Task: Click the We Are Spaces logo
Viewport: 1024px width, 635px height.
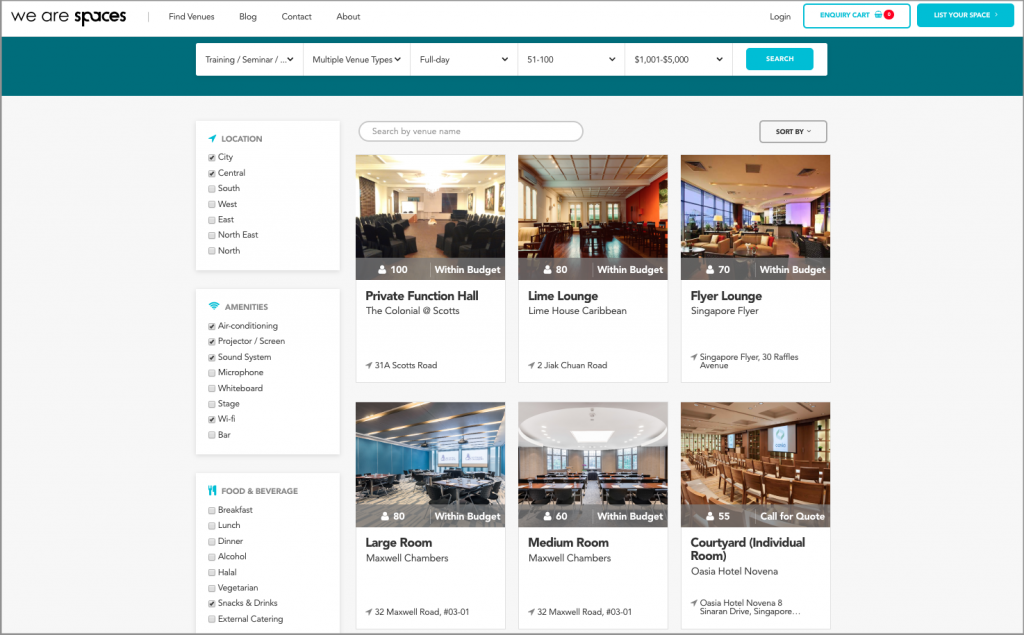Action: [x=69, y=17]
